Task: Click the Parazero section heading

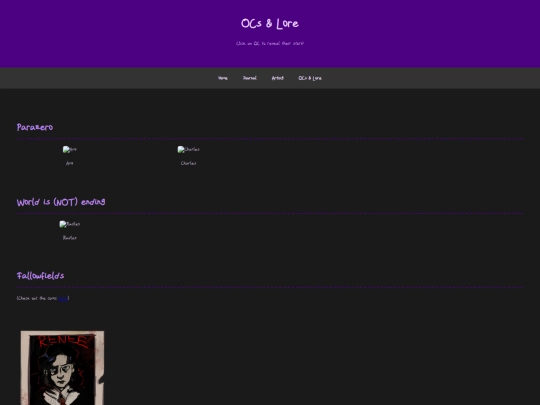Action: (x=35, y=127)
